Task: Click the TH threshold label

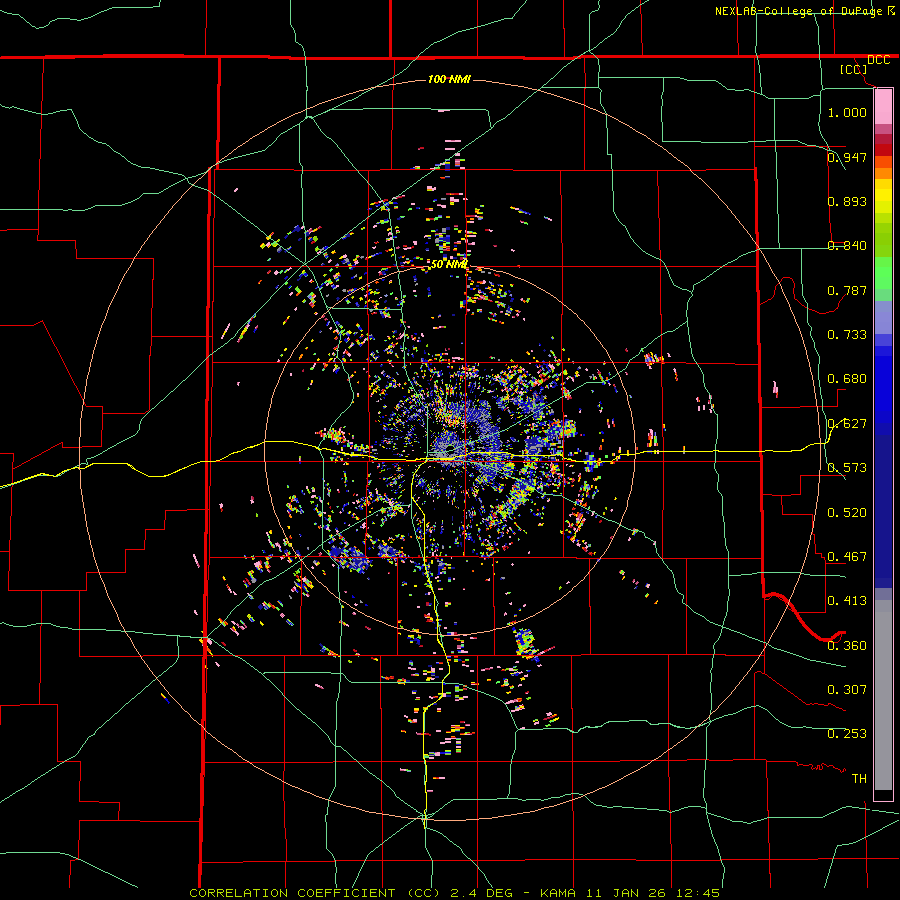Action: coord(859,779)
